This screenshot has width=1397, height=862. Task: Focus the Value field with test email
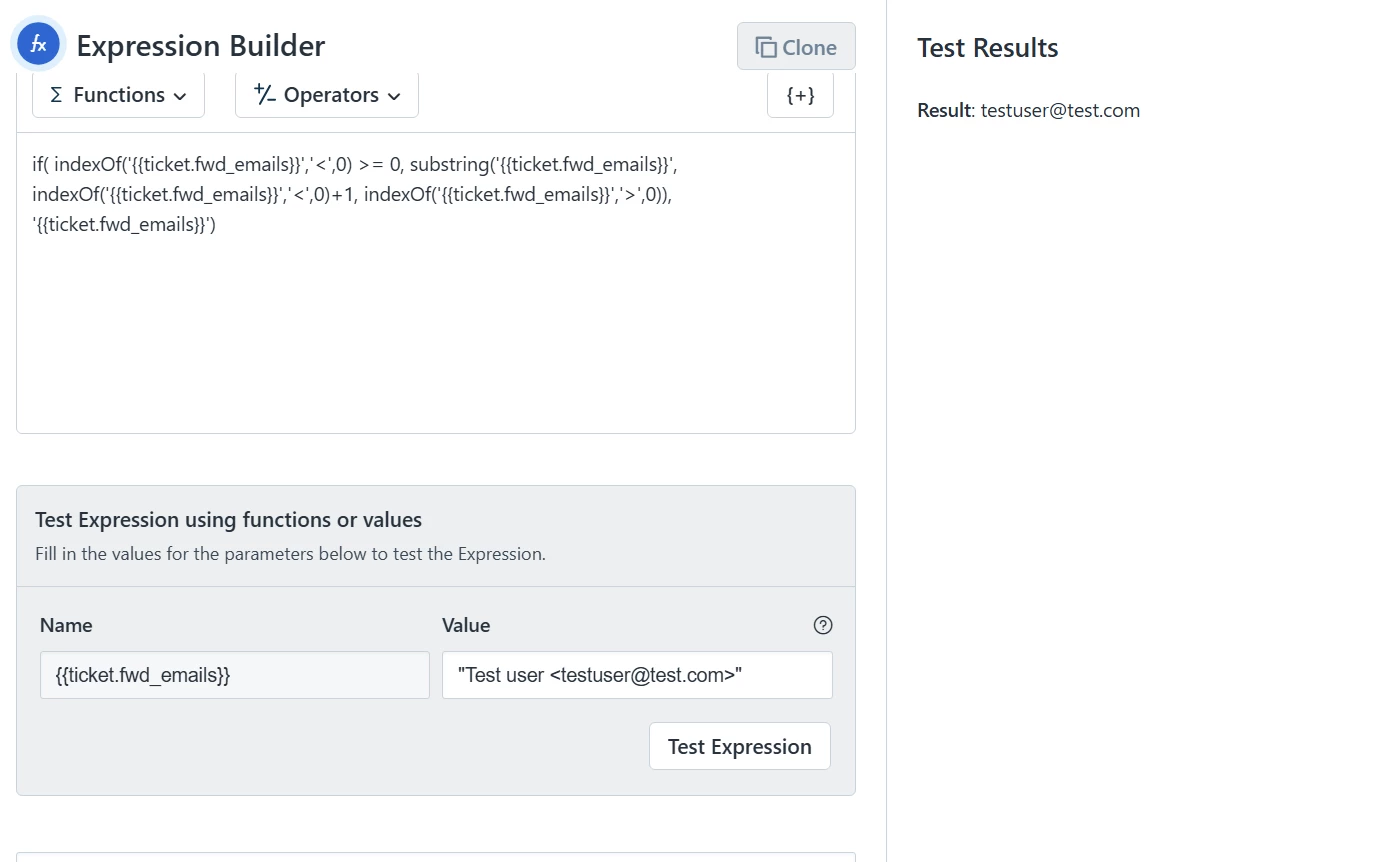tap(637, 675)
